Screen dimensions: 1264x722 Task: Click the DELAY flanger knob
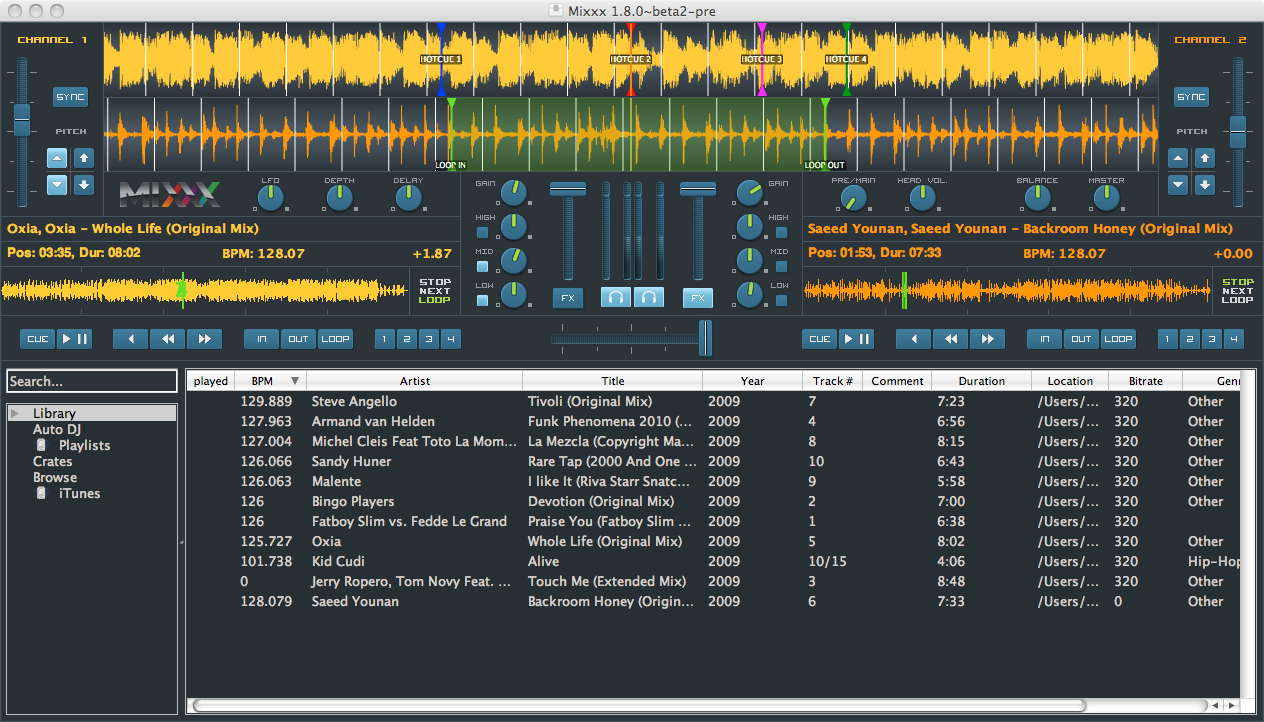pos(408,198)
